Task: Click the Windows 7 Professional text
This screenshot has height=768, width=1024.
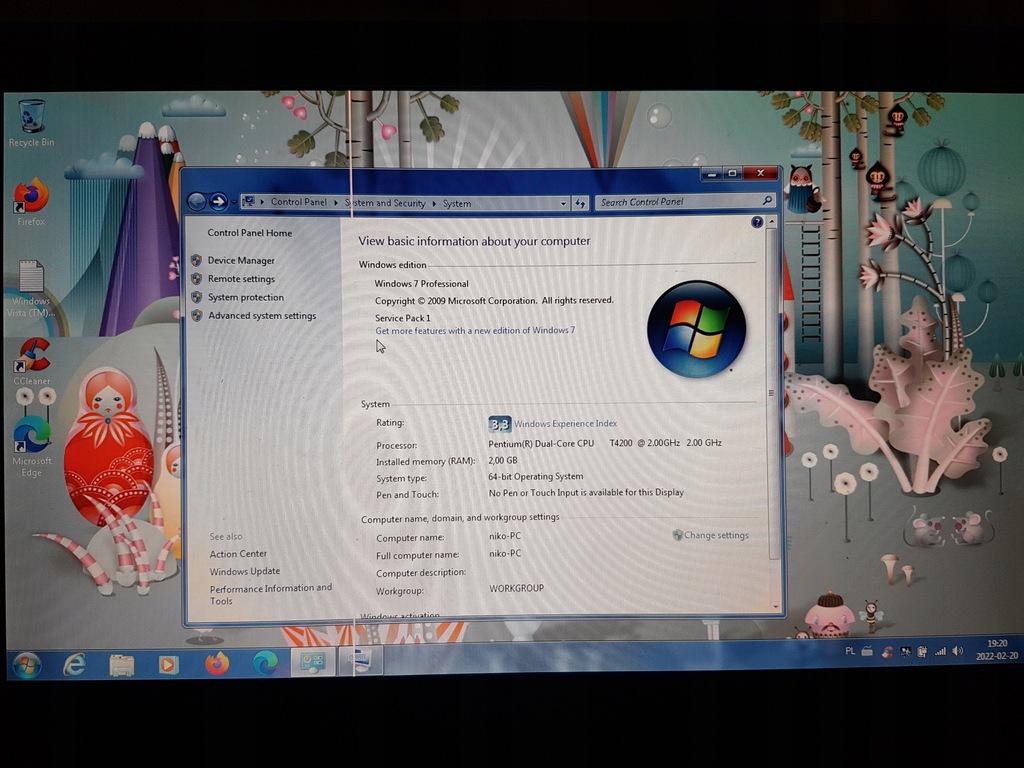Action: click(x=421, y=283)
